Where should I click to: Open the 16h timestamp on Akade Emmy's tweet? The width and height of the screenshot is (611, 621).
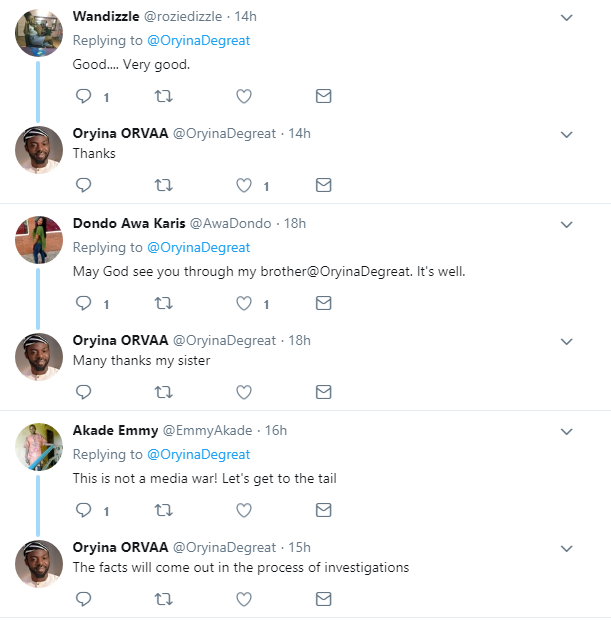pyautogui.click(x=275, y=430)
